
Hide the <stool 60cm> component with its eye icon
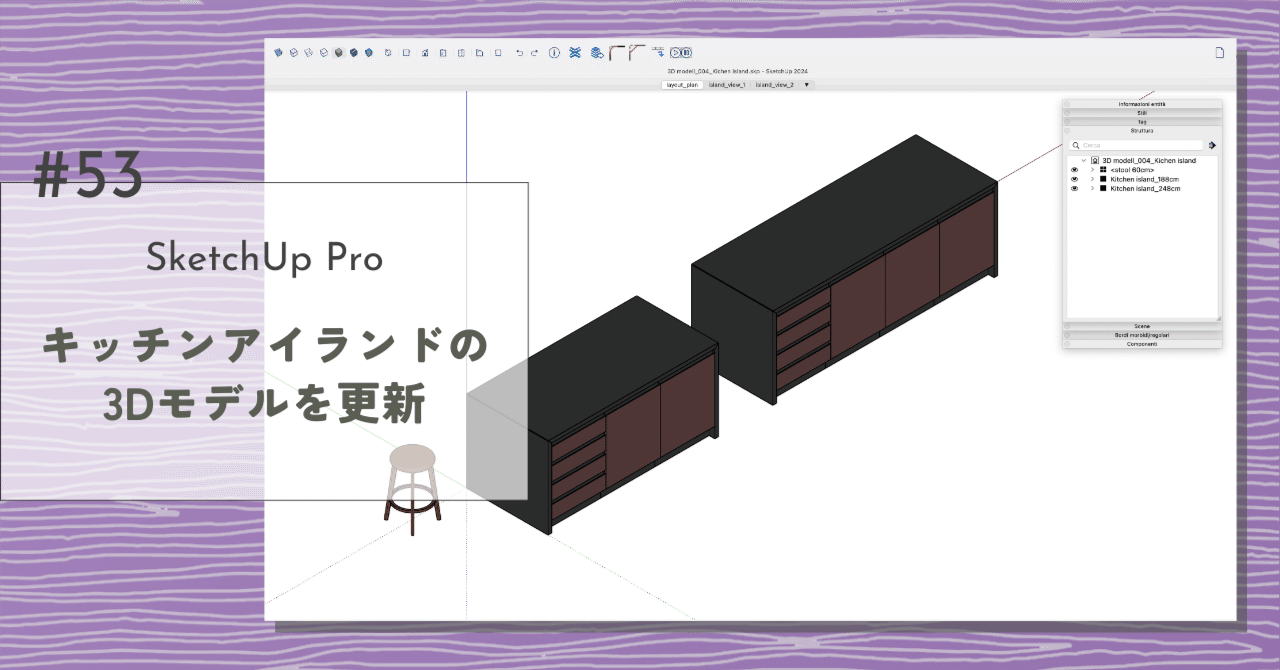1074,169
